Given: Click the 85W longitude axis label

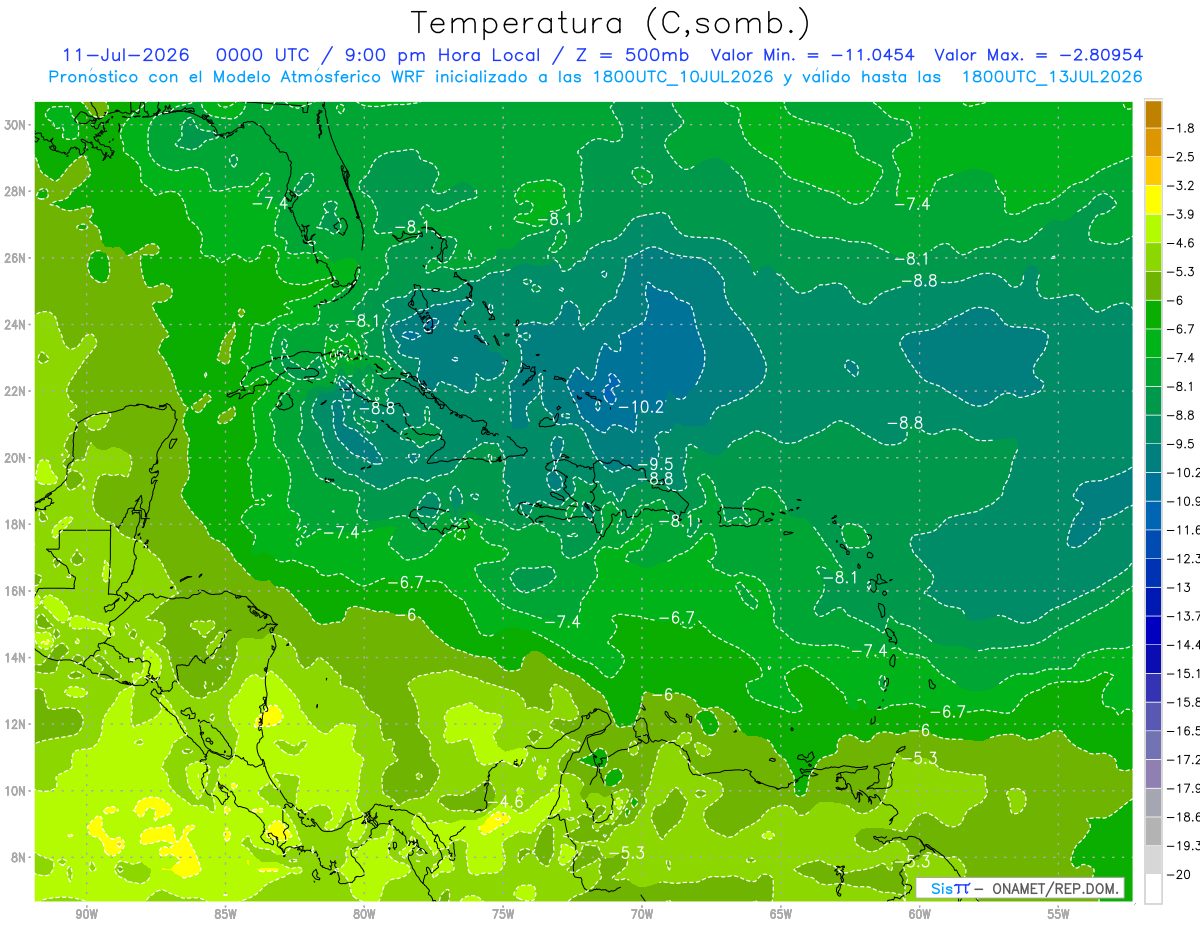Looking at the screenshot, I should [225, 914].
